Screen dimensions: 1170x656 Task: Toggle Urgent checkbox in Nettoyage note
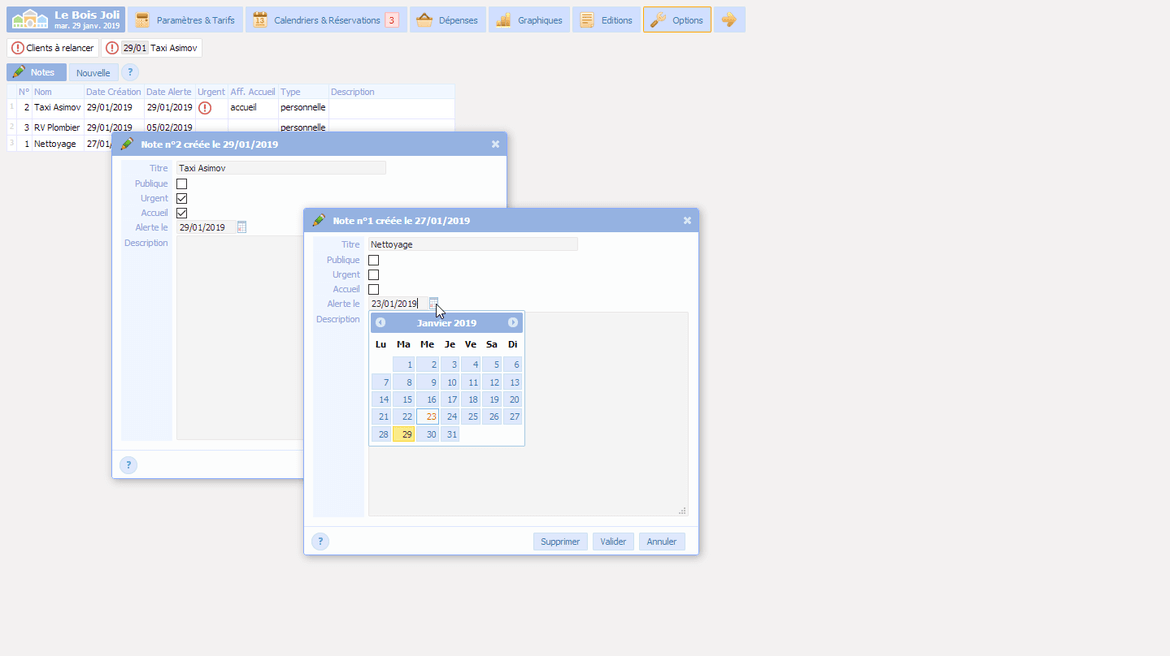click(373, 275)
